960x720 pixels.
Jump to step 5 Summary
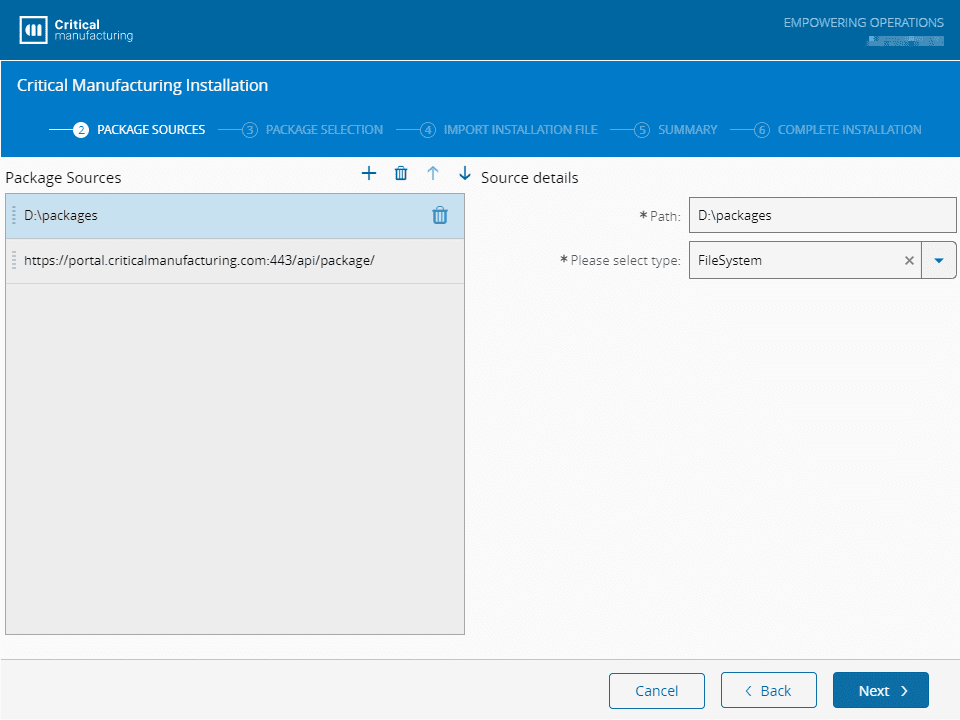[x=677, y=130]
